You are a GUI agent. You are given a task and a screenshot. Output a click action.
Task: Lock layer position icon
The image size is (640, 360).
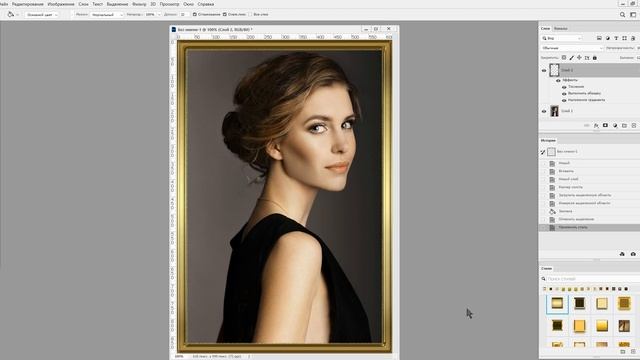pyautogui.click(x=579, y=58)
